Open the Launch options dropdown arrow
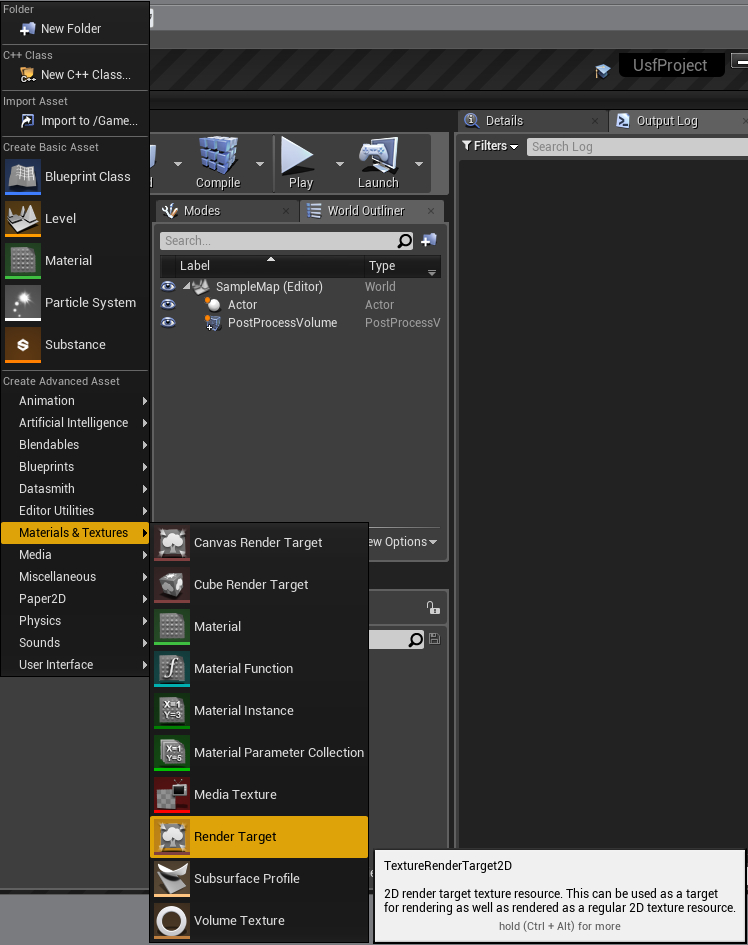This screenshot has height=945, width=748. coord(419,164)
